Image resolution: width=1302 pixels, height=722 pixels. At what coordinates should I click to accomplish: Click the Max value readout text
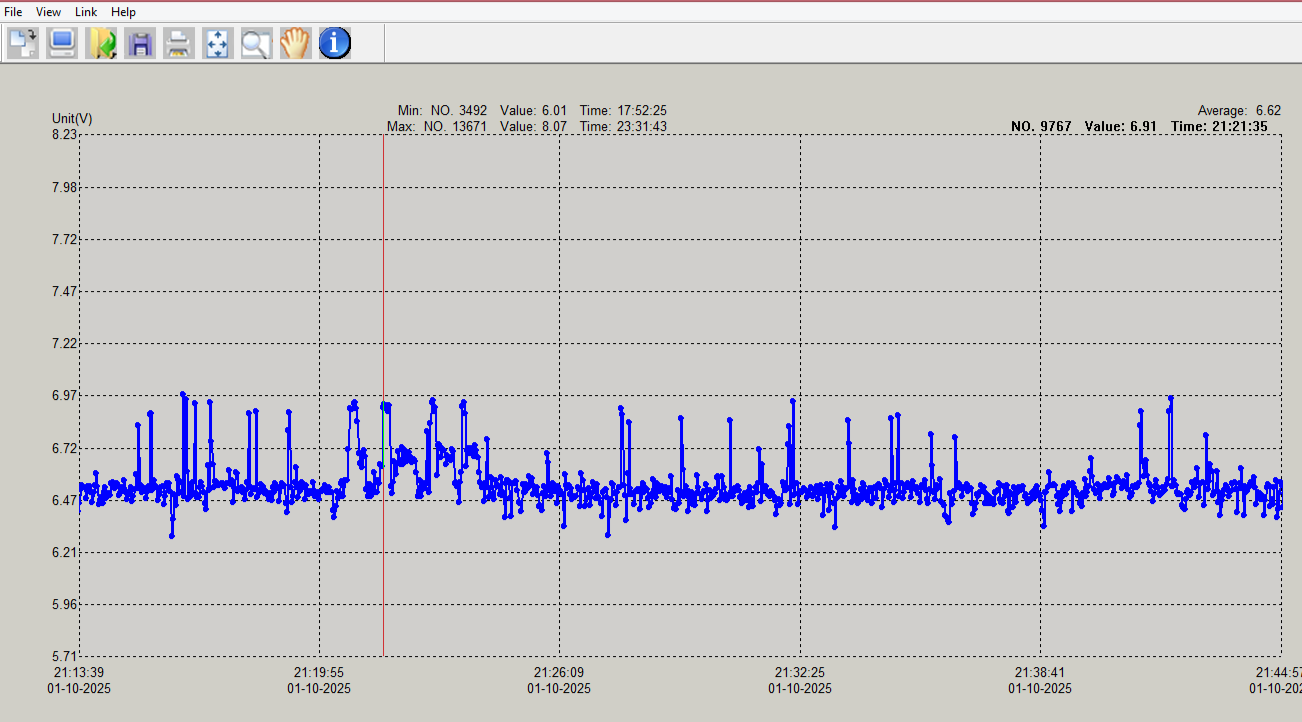527,127
